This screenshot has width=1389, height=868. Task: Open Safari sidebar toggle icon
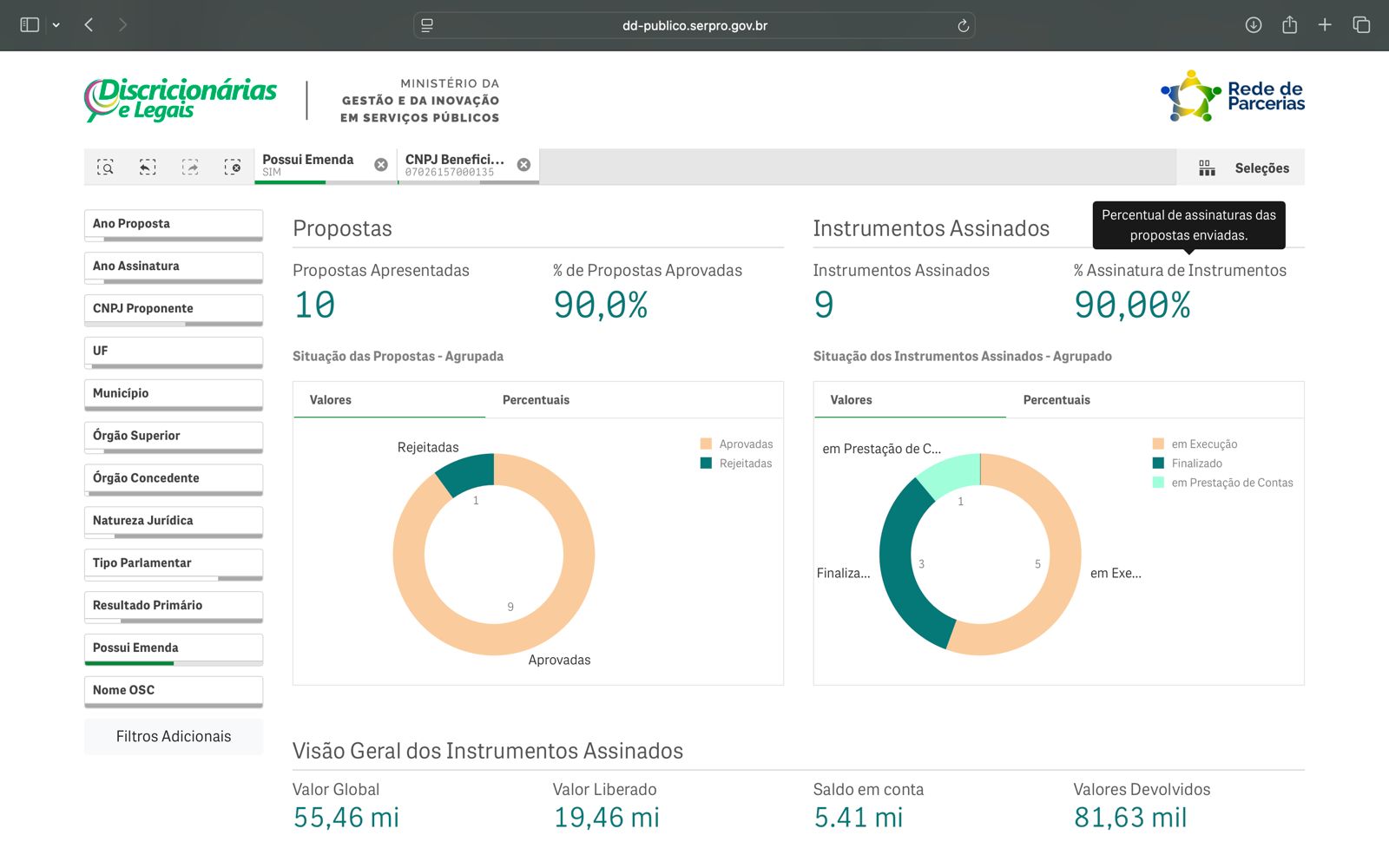coord(30,25)
